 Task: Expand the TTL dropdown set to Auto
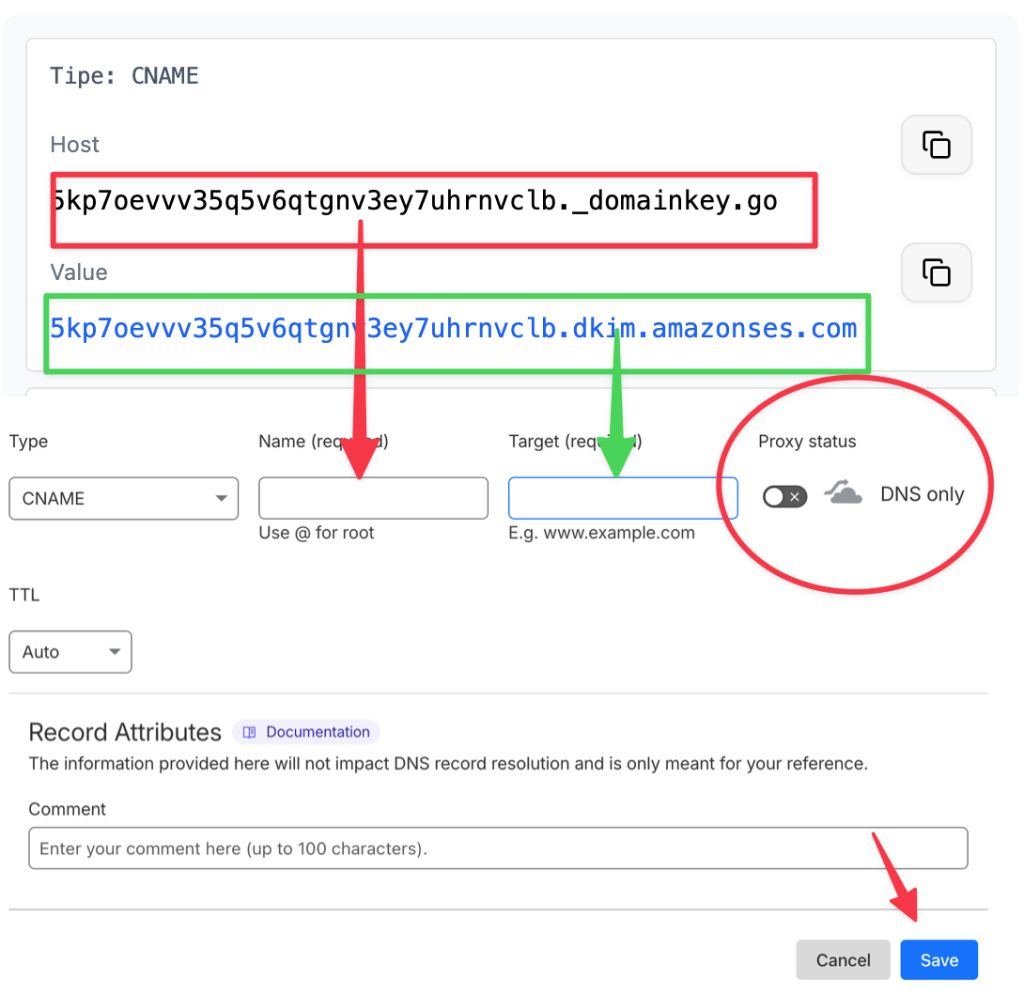(x=70, y=652)
